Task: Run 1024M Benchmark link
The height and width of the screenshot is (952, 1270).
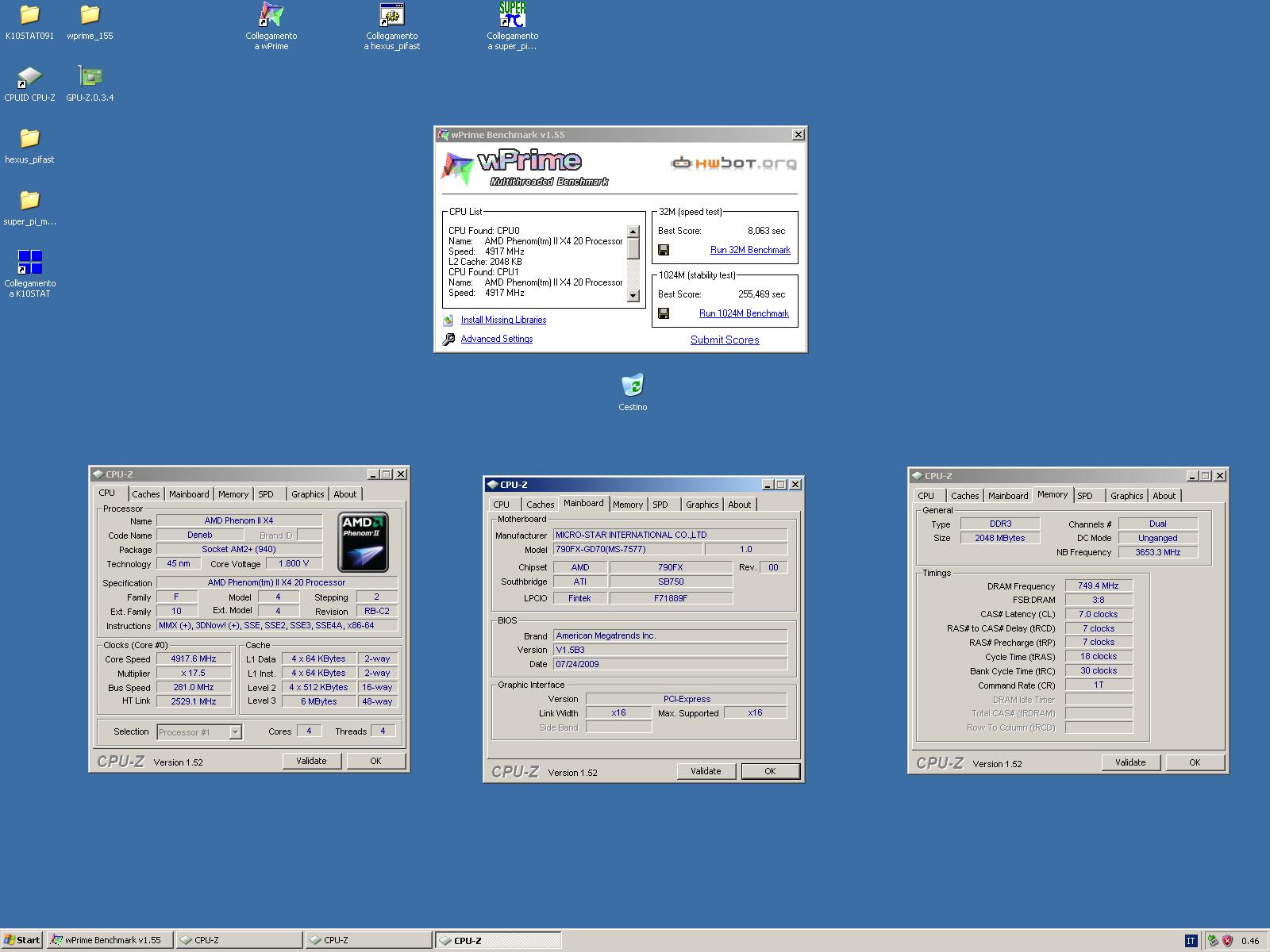Action: (x=744, y=313)
